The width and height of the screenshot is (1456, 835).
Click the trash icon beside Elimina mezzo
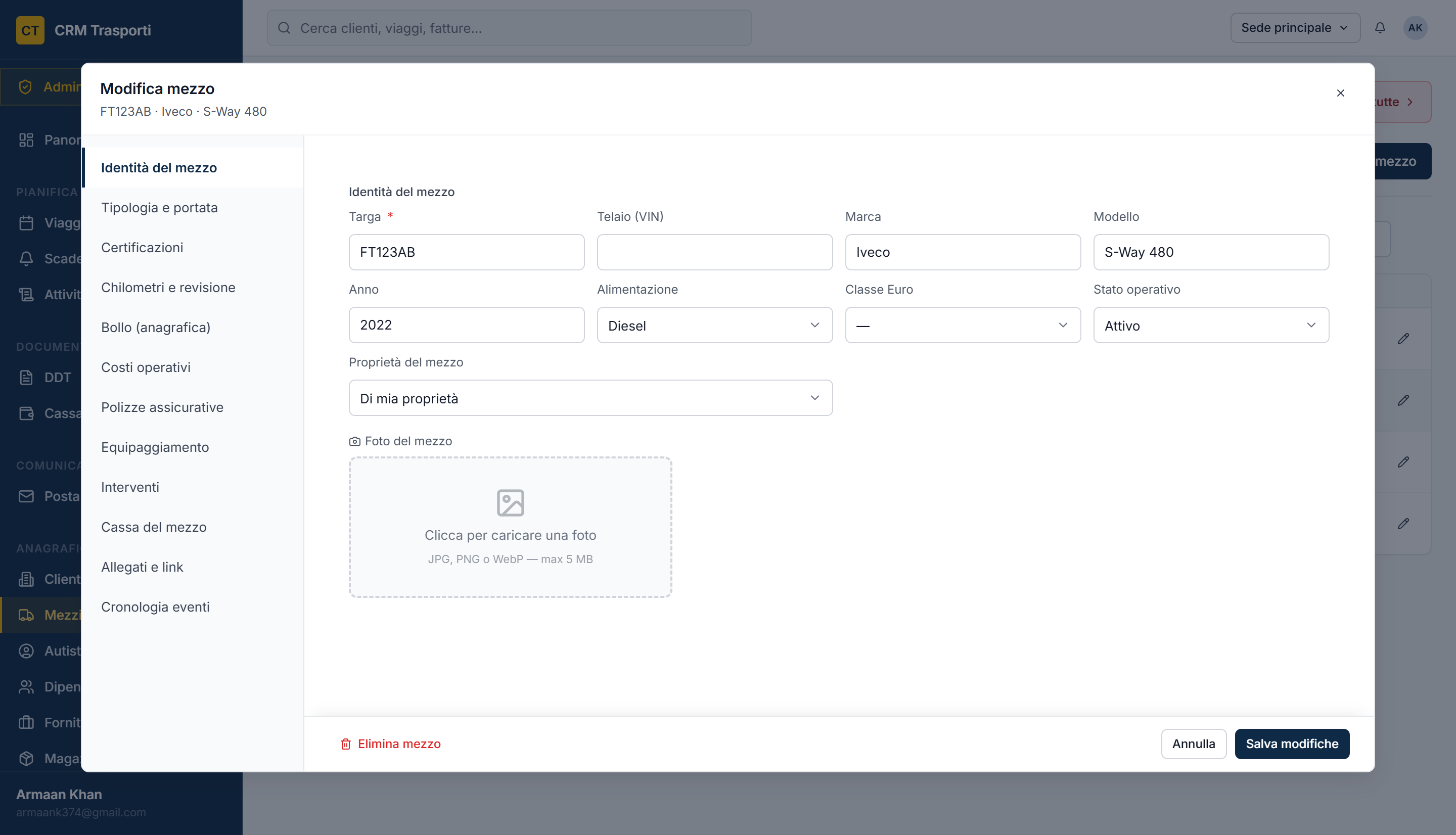click(345, 744)
